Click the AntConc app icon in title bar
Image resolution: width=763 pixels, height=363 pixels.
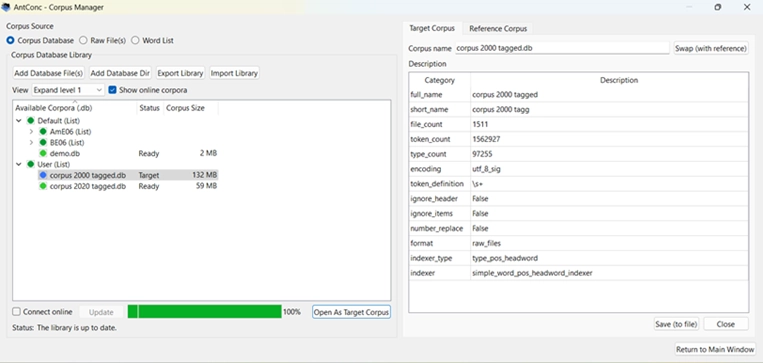coord(6,7)
